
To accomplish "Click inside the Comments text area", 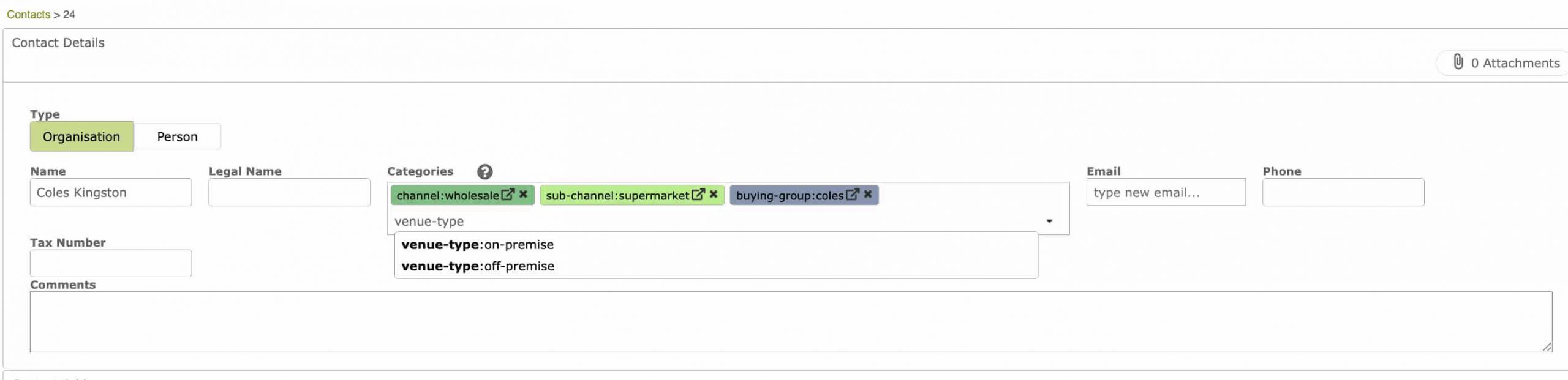I will coord(790,321).
